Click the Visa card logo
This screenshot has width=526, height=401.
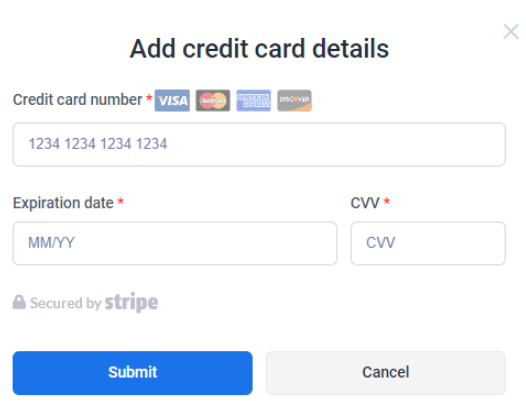click(172, 100)
